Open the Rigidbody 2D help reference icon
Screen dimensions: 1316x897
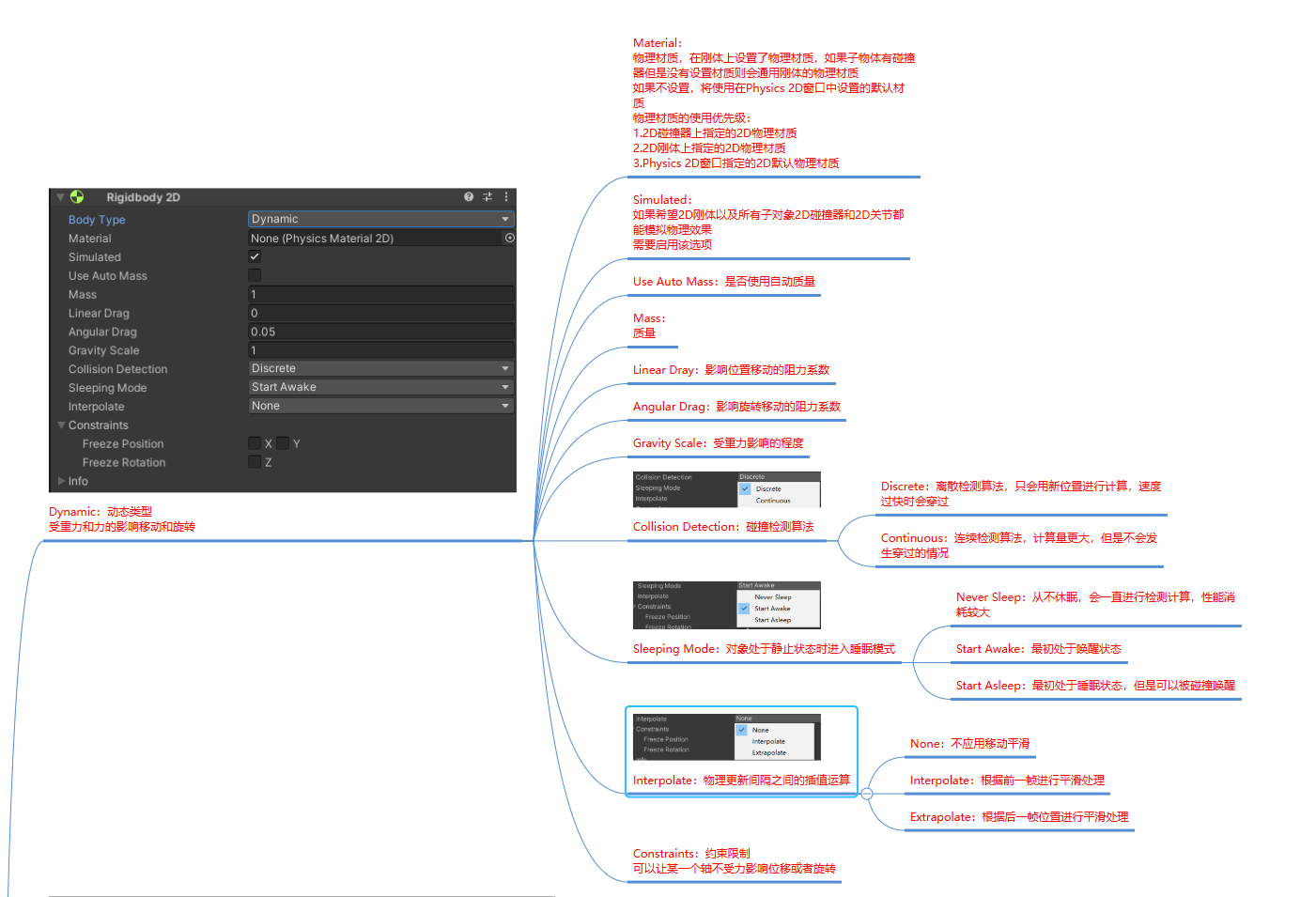(469, 197)
